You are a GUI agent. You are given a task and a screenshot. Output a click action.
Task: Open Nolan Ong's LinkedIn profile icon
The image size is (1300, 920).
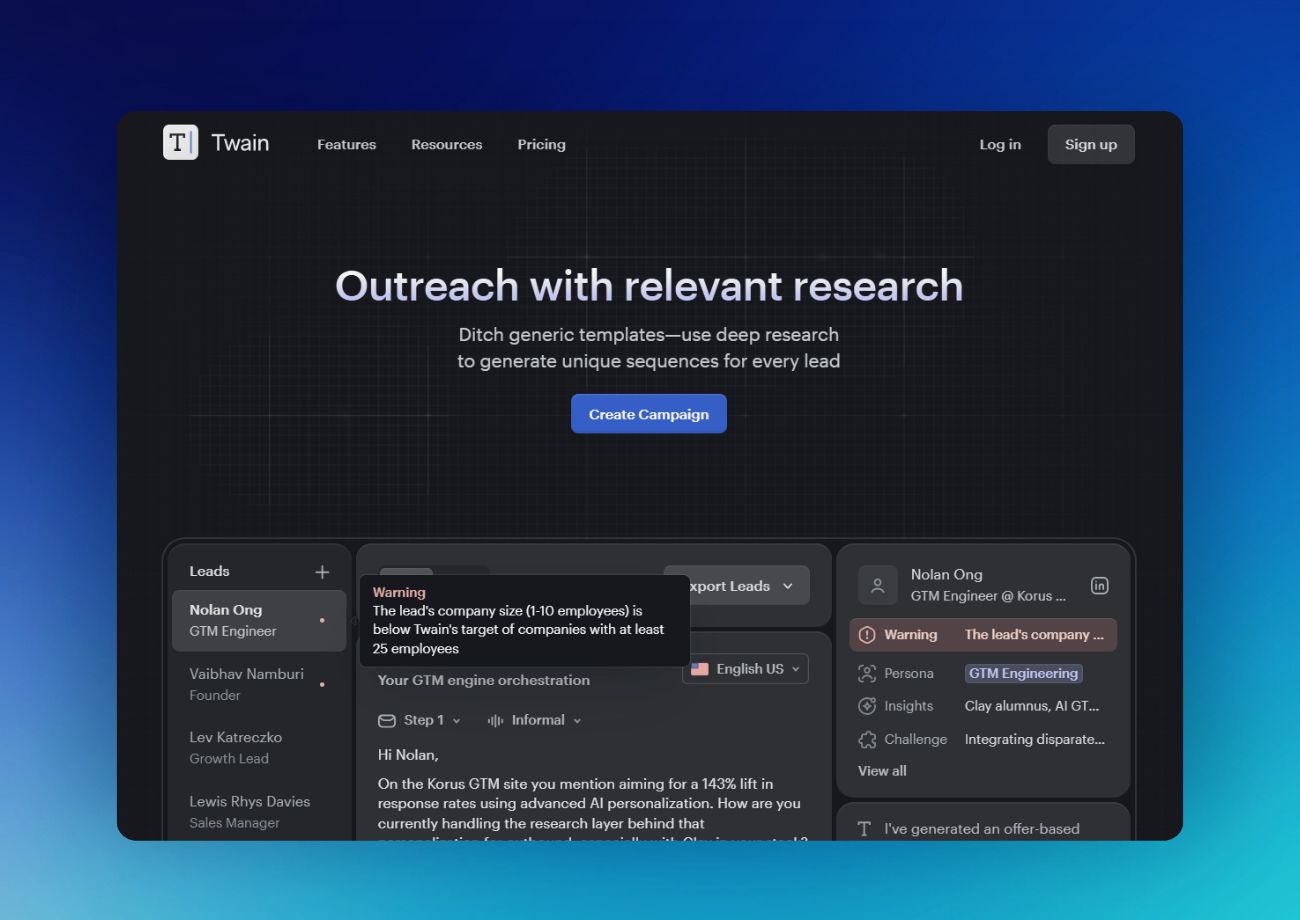click(1099, 586)
